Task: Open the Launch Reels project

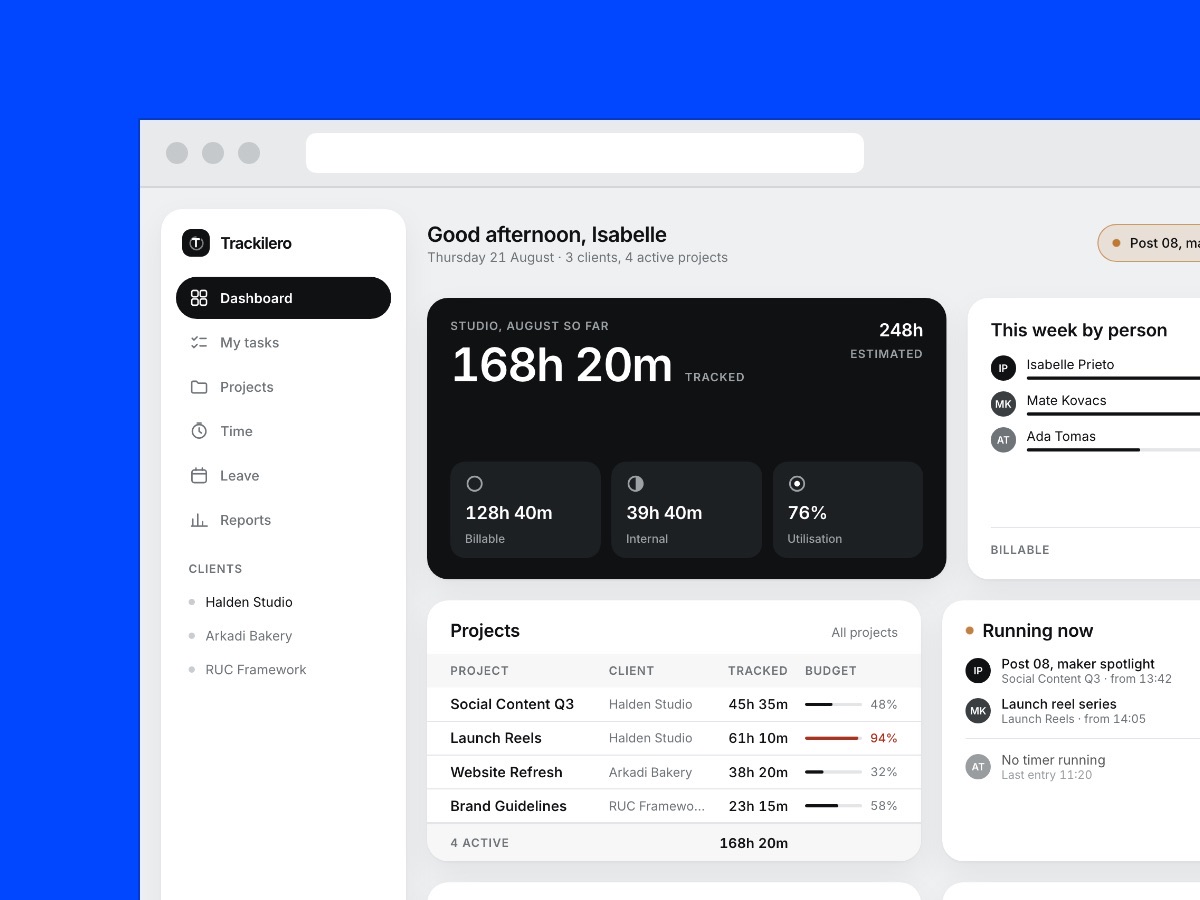Action: point(496,738)
